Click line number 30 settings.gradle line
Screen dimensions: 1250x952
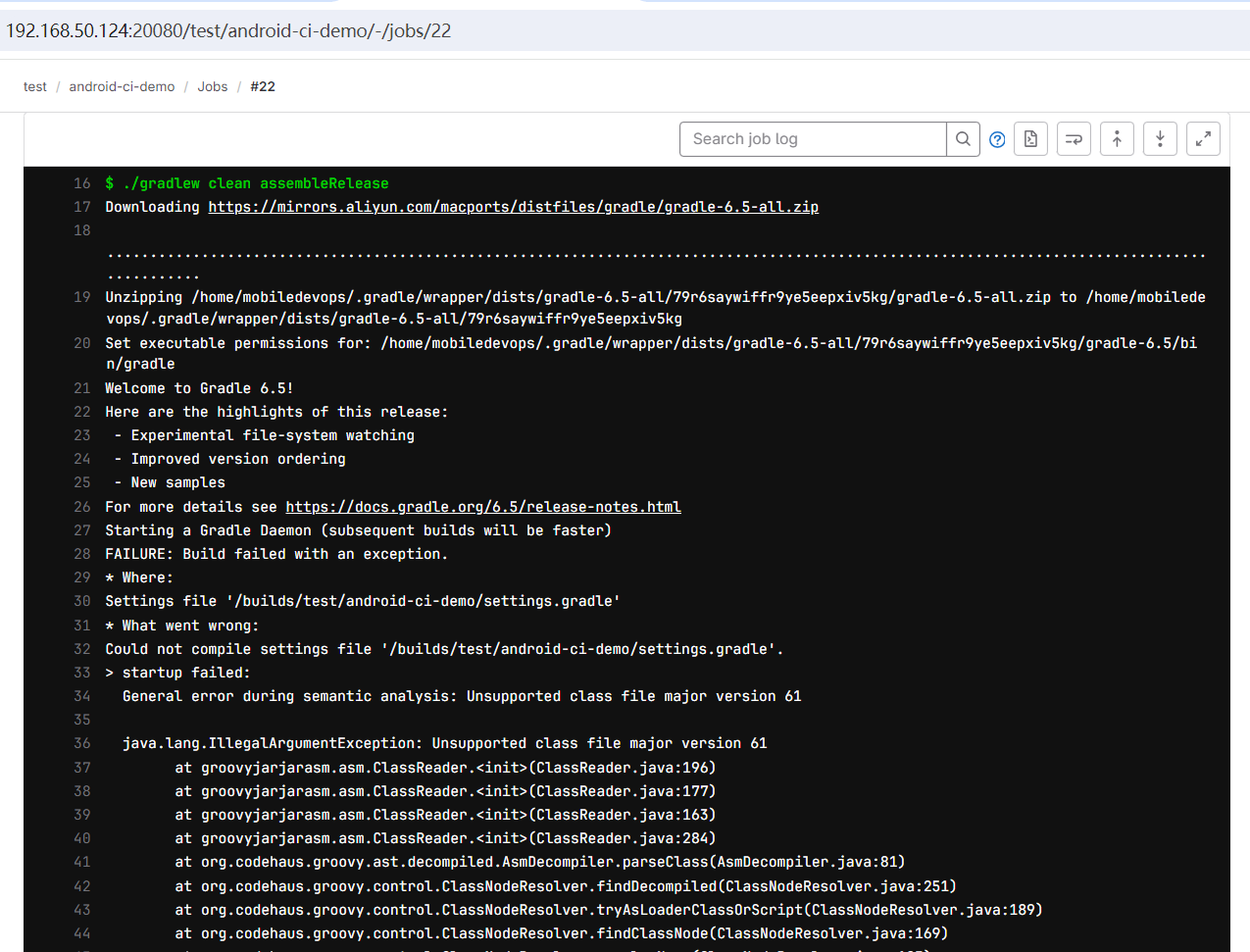click(81, 601)
